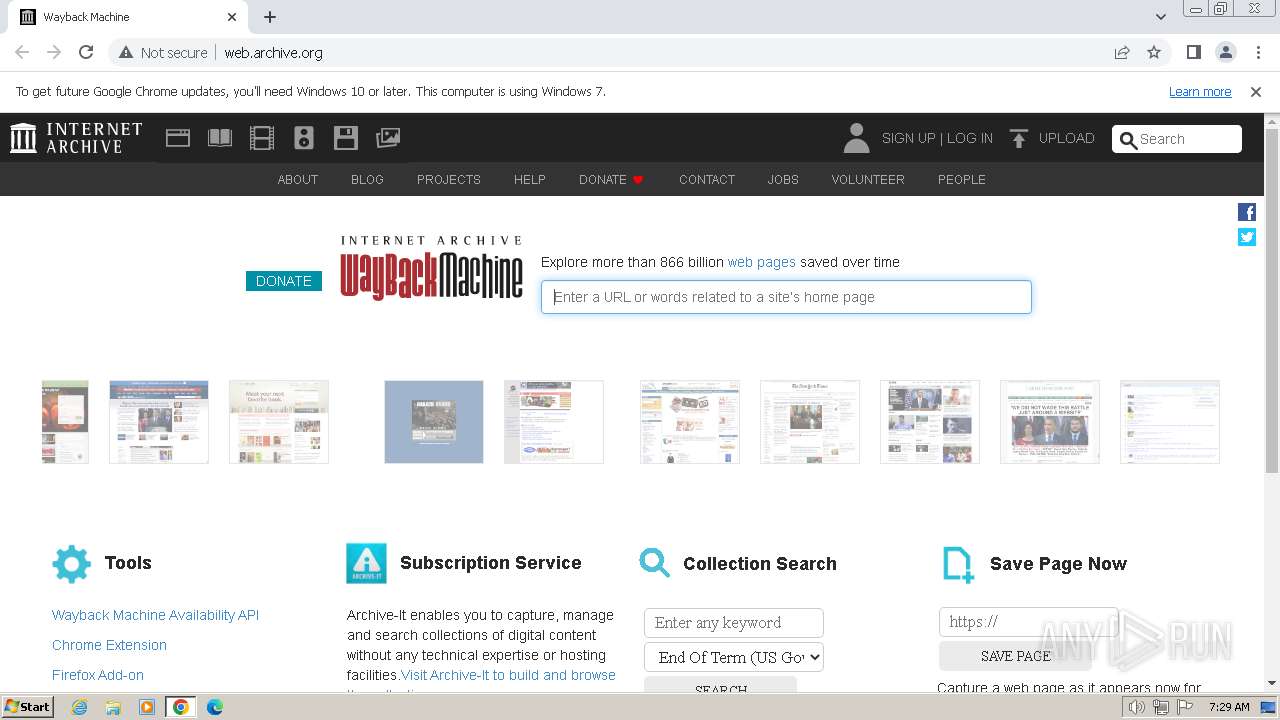This screenshot has width=1280, height=720.
Task: Open the Chrome share page icon
Action: 1122,52
